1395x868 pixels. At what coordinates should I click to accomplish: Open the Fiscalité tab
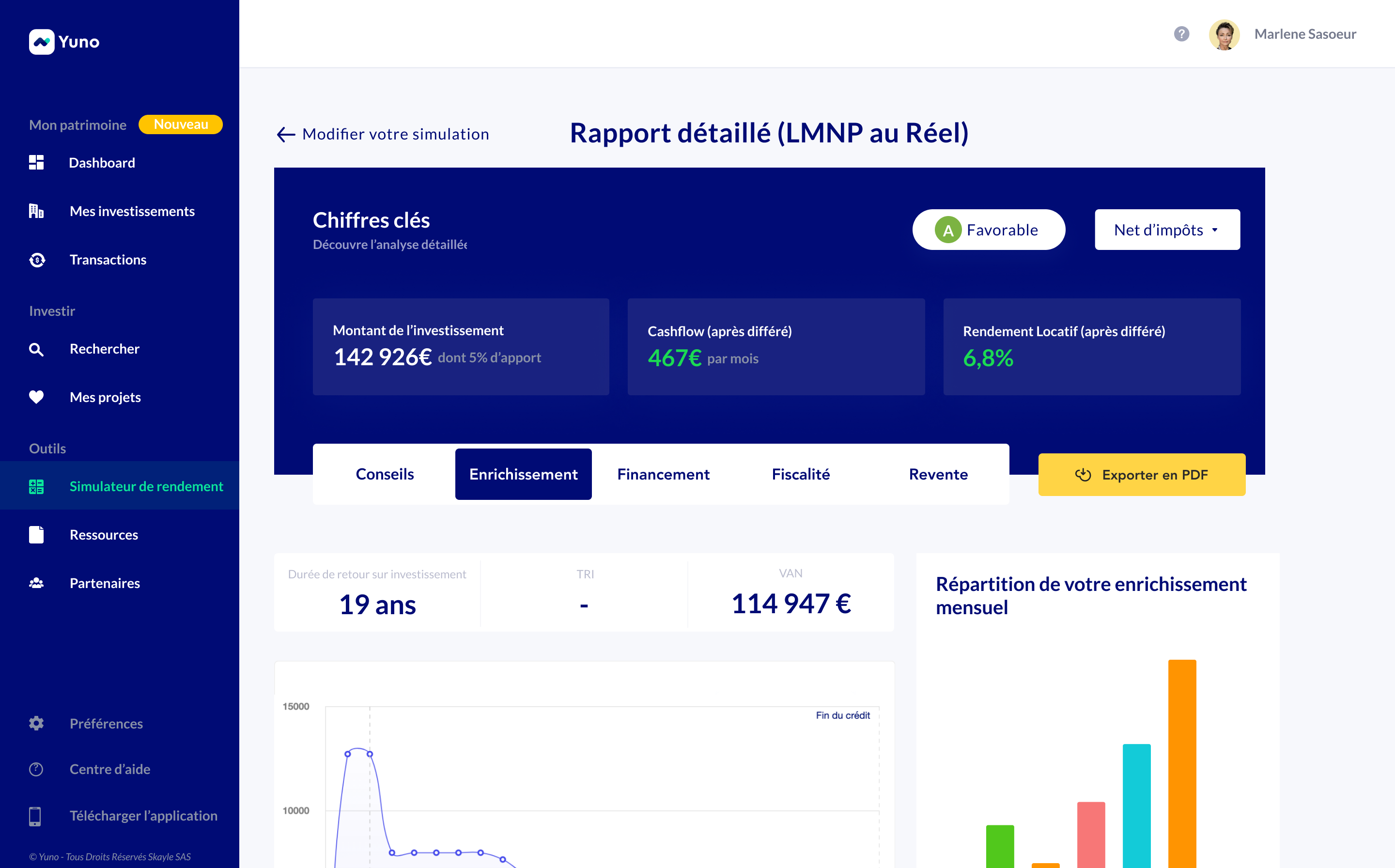[x=801, y=474]
